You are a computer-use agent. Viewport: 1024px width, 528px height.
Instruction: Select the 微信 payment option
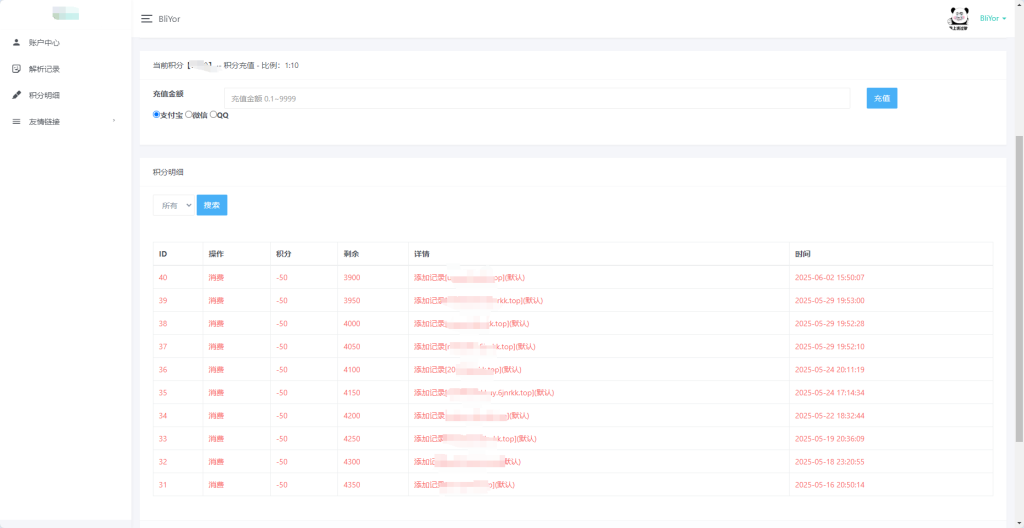189,115
